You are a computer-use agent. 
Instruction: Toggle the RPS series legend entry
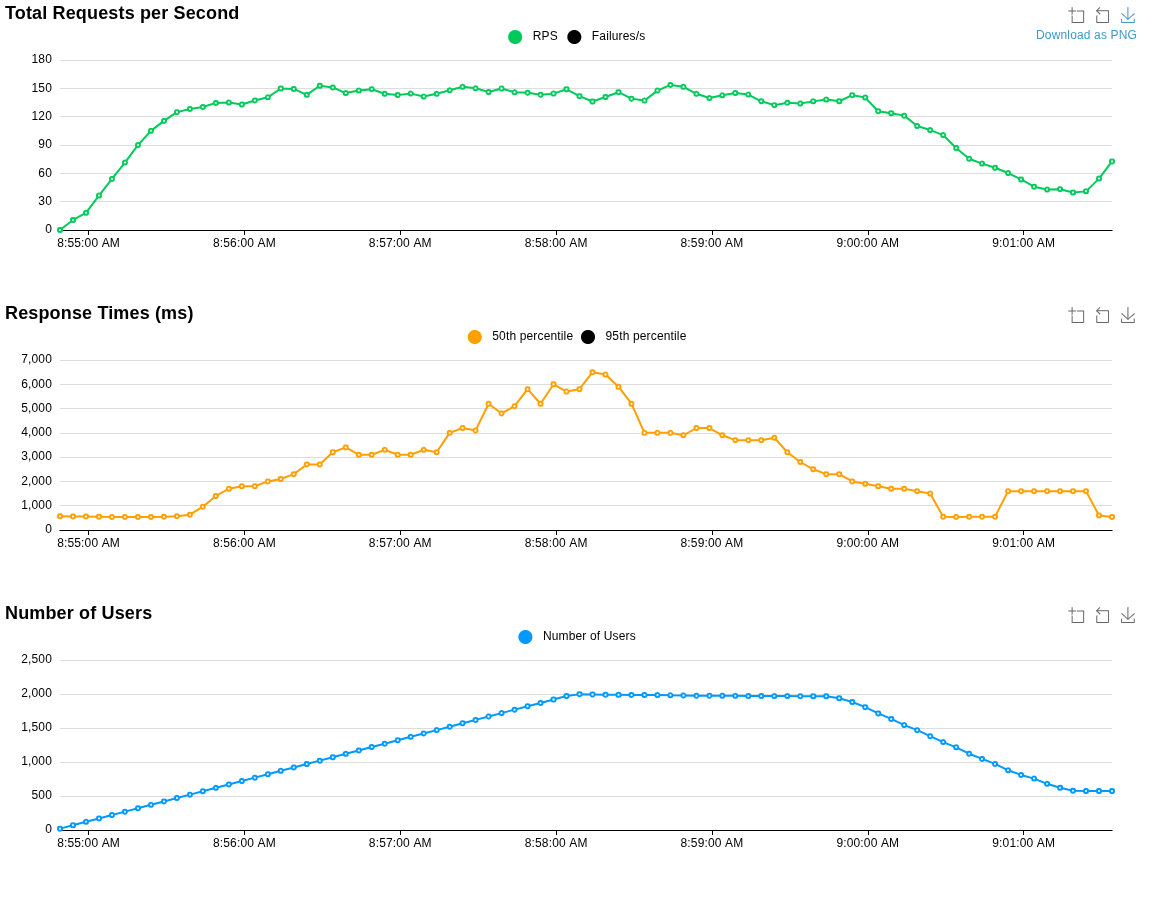(x=544, y=36)
